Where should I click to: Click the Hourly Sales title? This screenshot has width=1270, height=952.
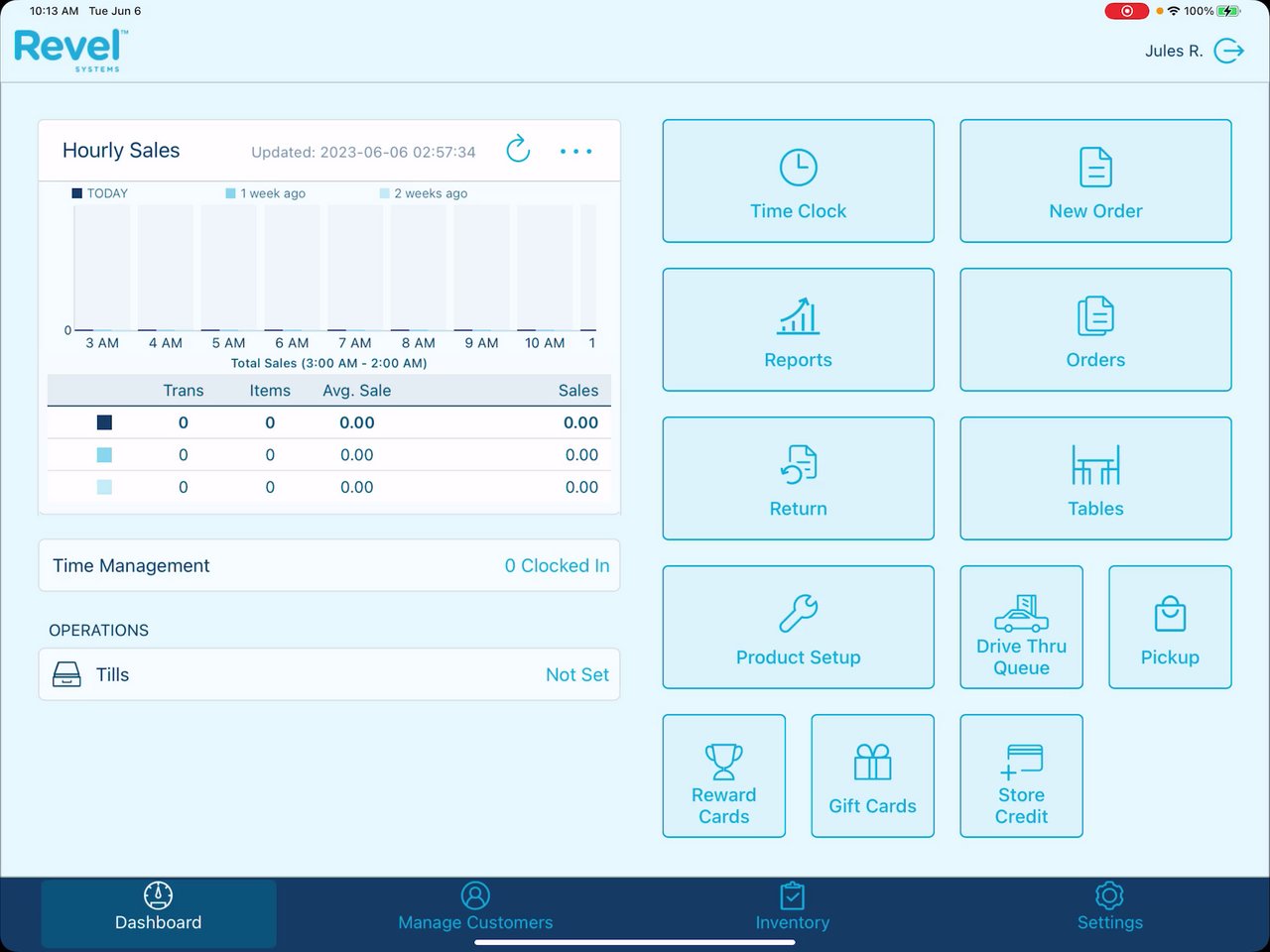click(x=121, y=150)
